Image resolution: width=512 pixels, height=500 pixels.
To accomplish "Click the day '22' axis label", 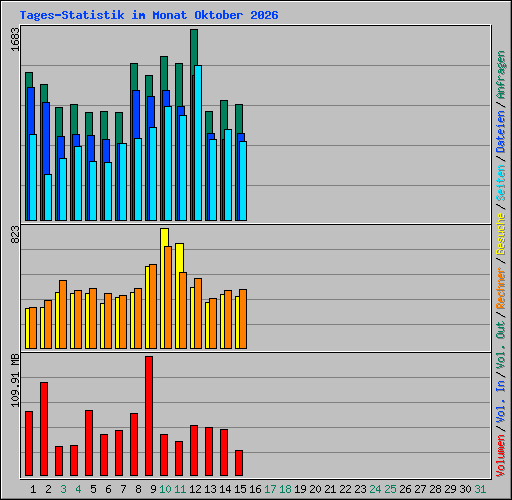I will [346, 489].
